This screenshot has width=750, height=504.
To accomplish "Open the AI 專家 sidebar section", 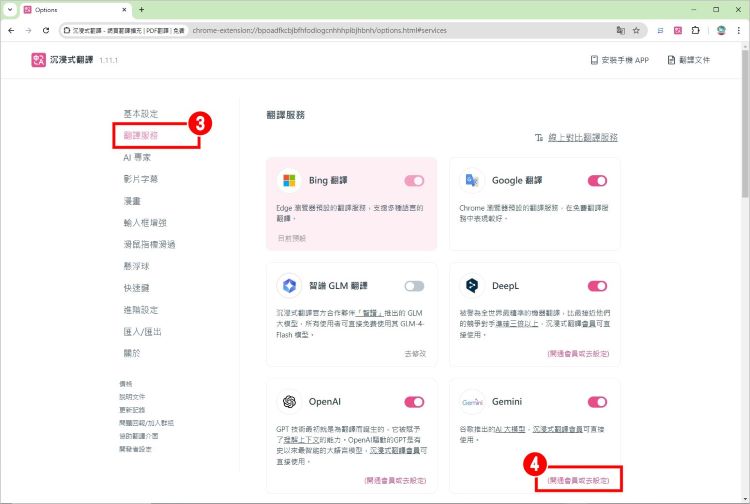I will point(137,157).
